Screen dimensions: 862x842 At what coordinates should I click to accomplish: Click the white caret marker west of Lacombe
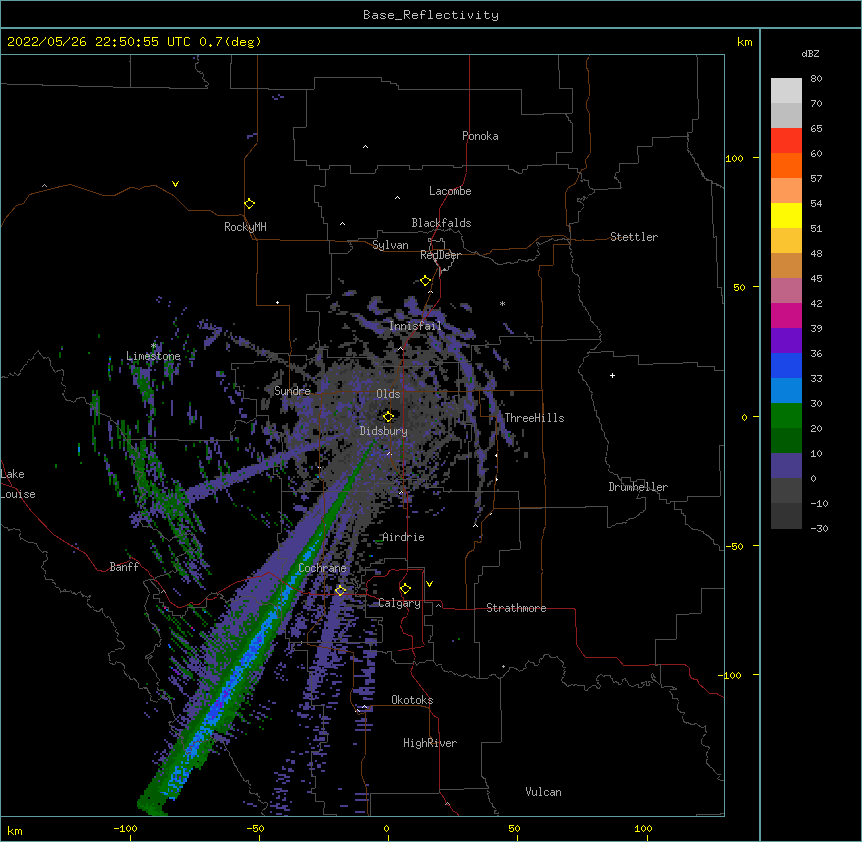397,198
